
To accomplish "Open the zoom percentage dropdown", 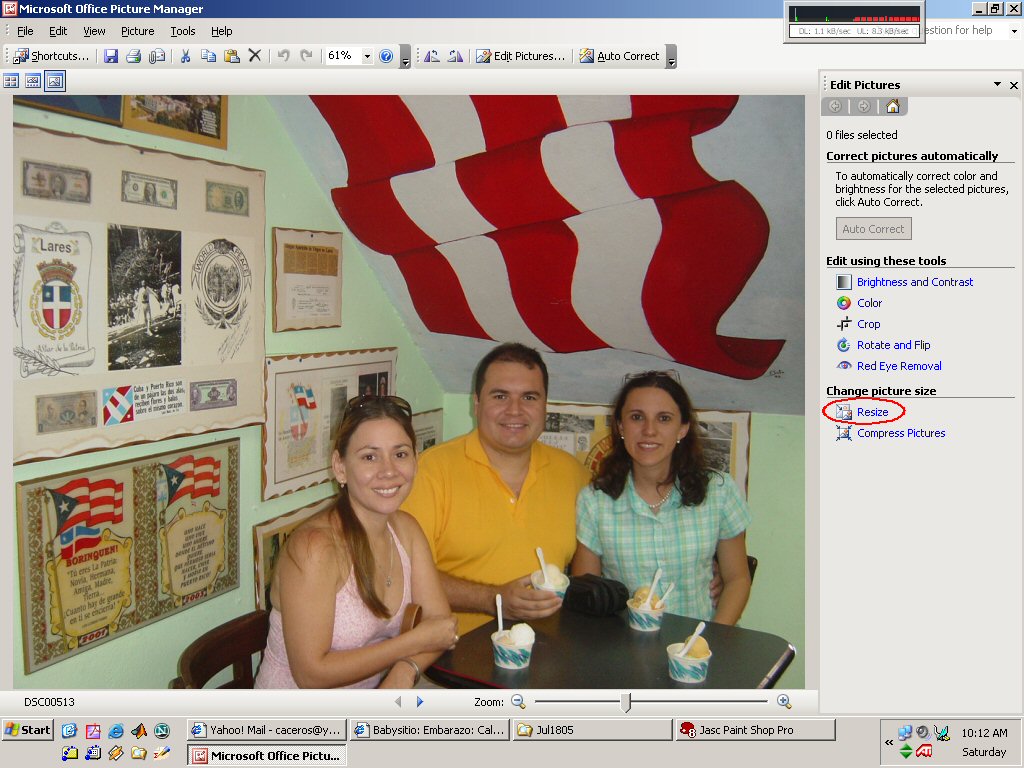I will pyautogui.click(x=367, y=56).
